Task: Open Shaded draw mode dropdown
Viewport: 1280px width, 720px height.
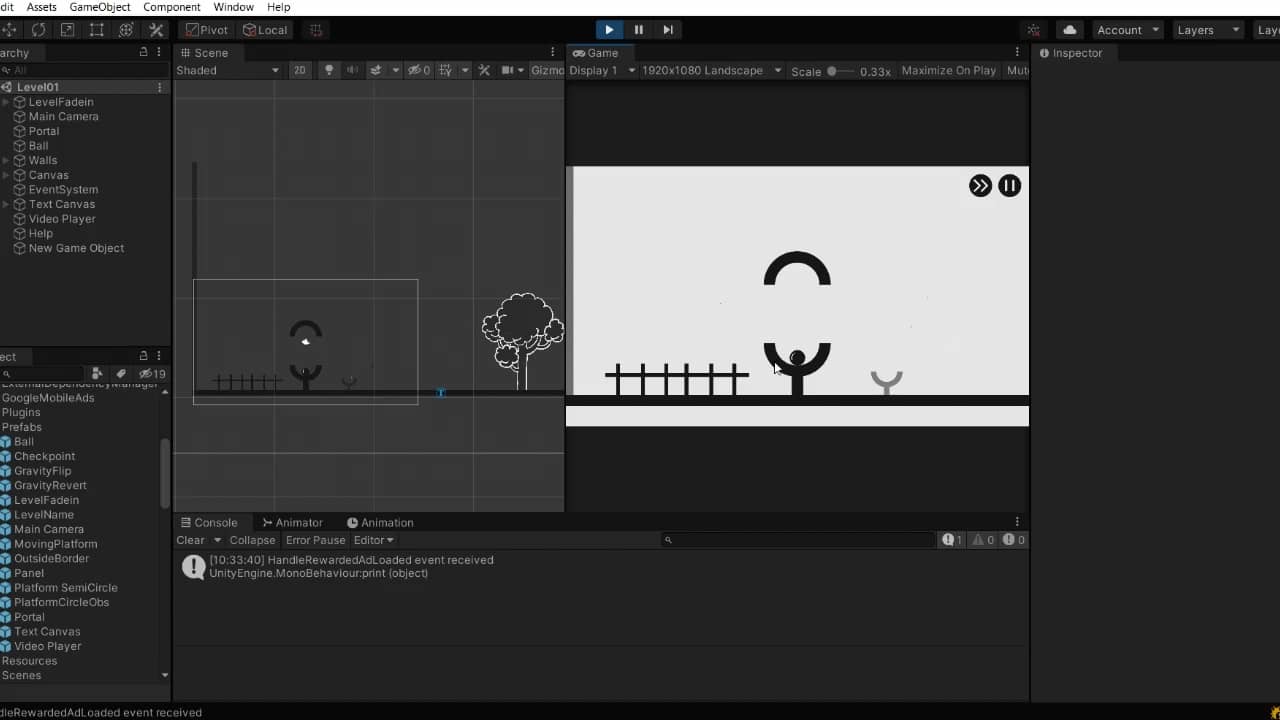Action: tap(228, 70)
